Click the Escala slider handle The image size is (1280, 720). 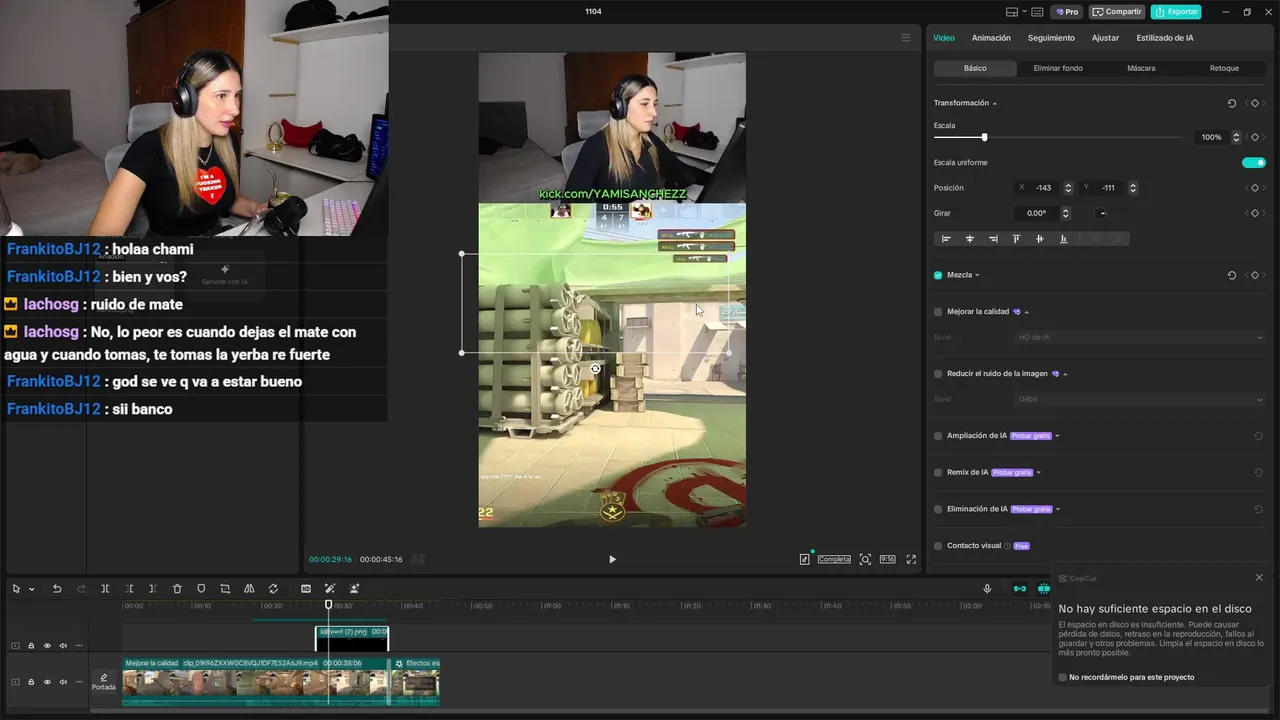coord(984,137)
